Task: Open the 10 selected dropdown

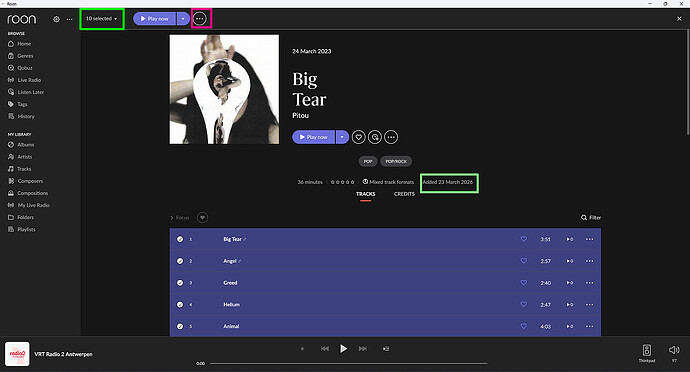Action: [x=102, y=18]
